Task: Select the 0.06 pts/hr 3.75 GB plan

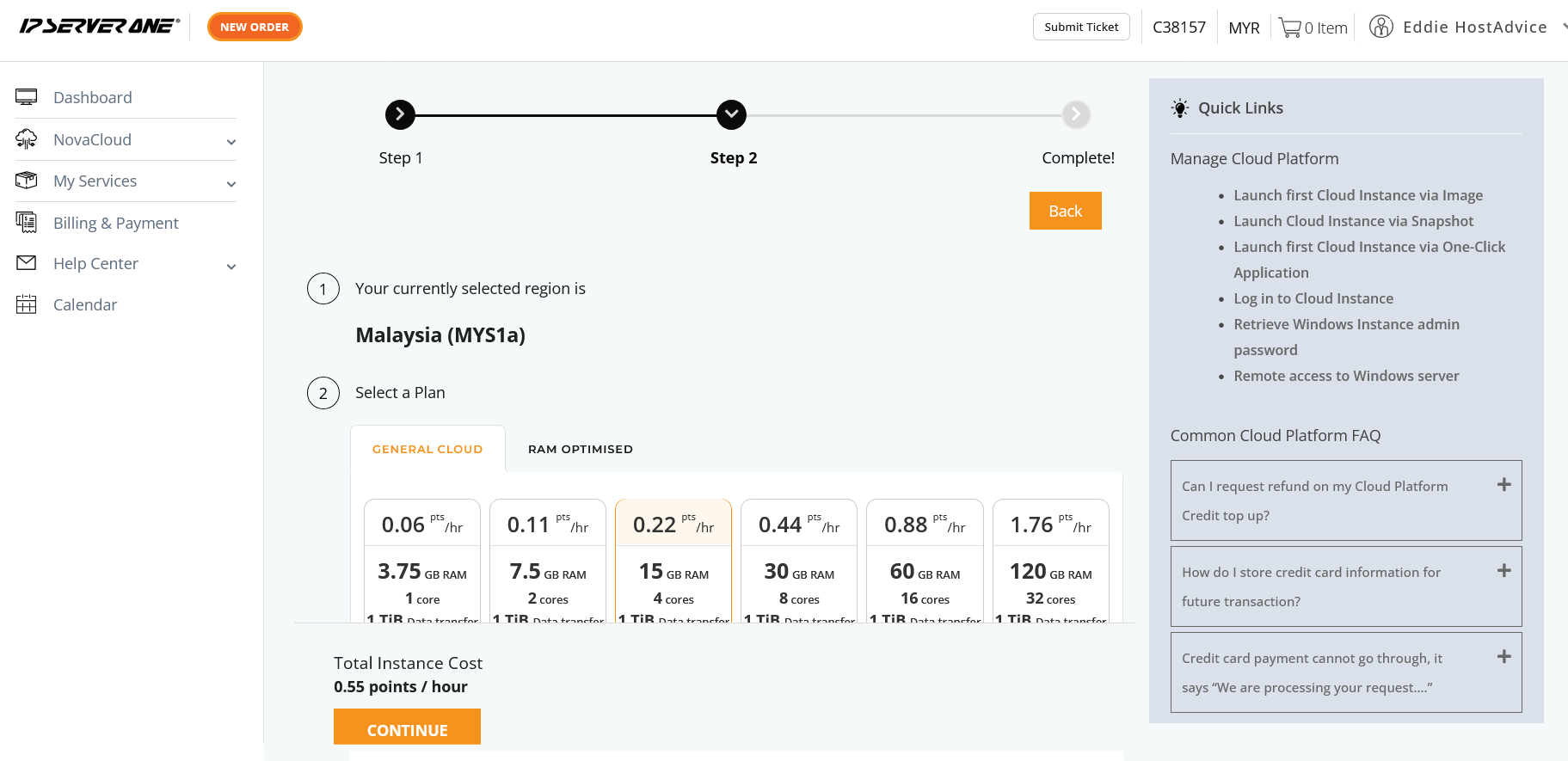Action: tap(422, 561)
